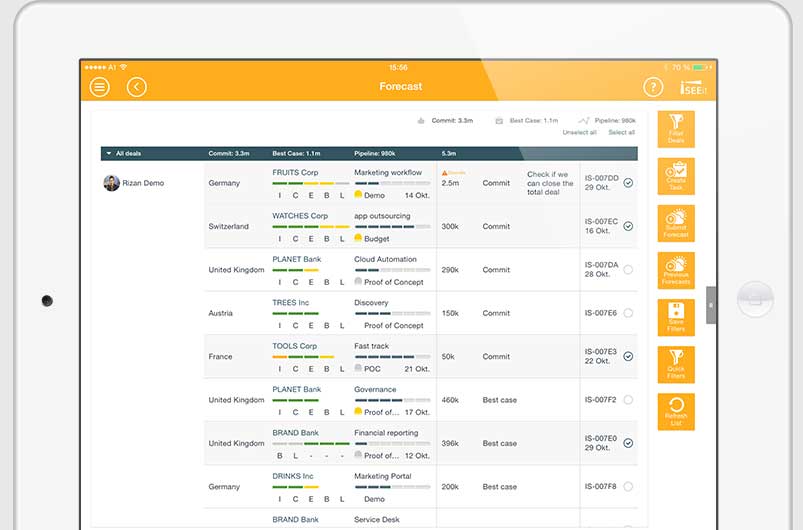This screenshot has width=803, height=530.
Task: Click the 2.5m amount for FRUITS Corp
Action: (x=450, y=183)
